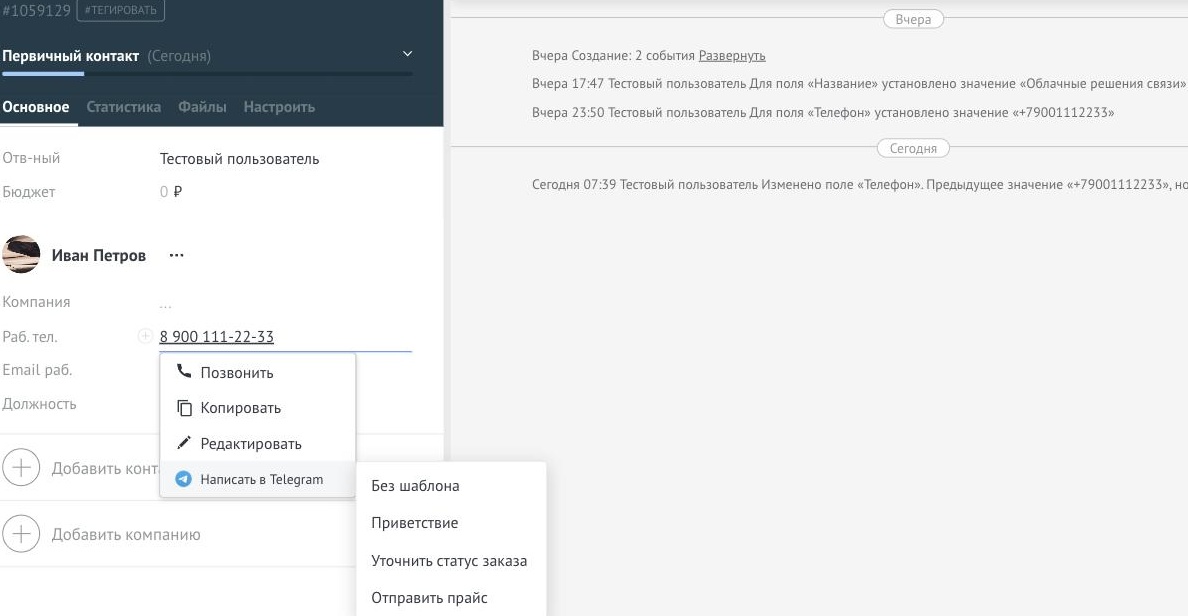Click the Вчера date separator label

(x=913, y=19)
